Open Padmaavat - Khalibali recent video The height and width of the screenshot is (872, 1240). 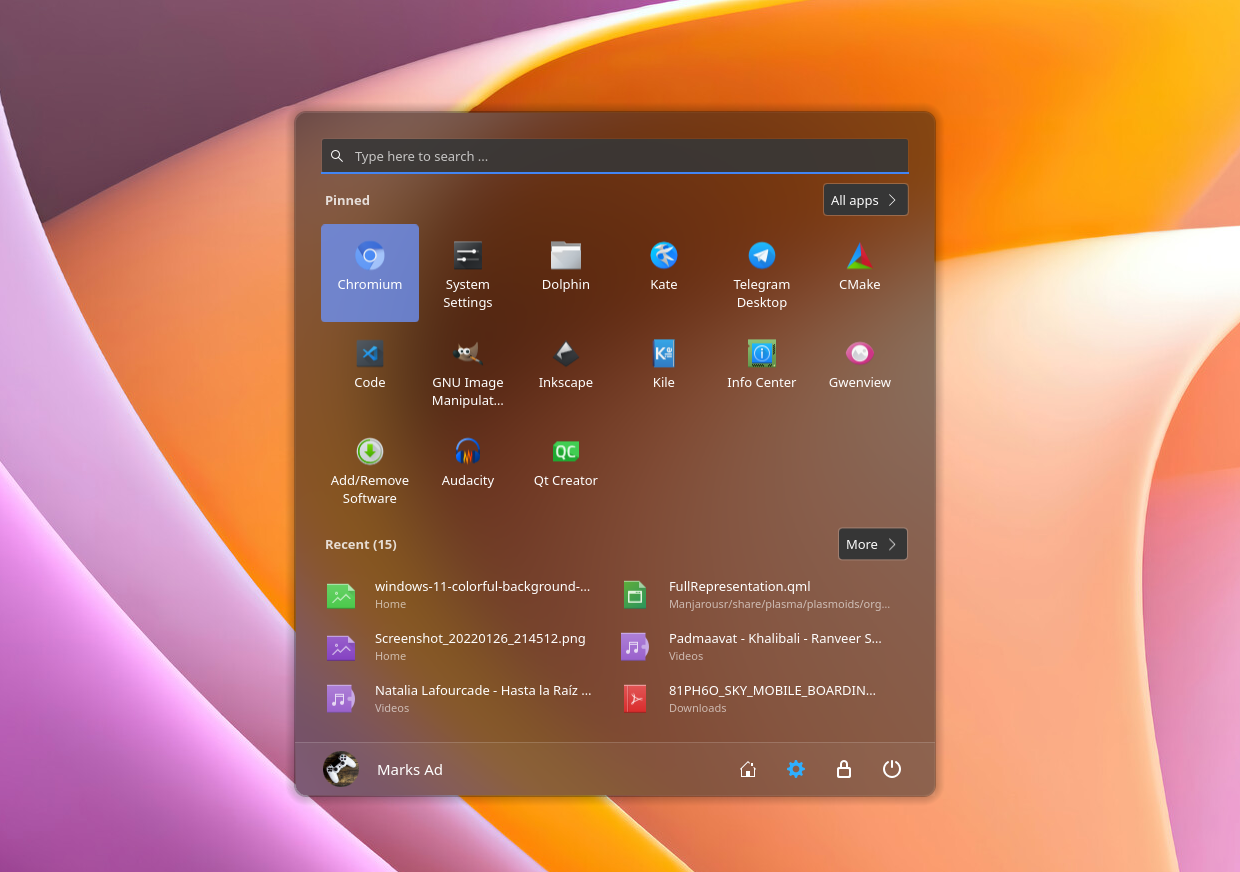tap(762, 647)
